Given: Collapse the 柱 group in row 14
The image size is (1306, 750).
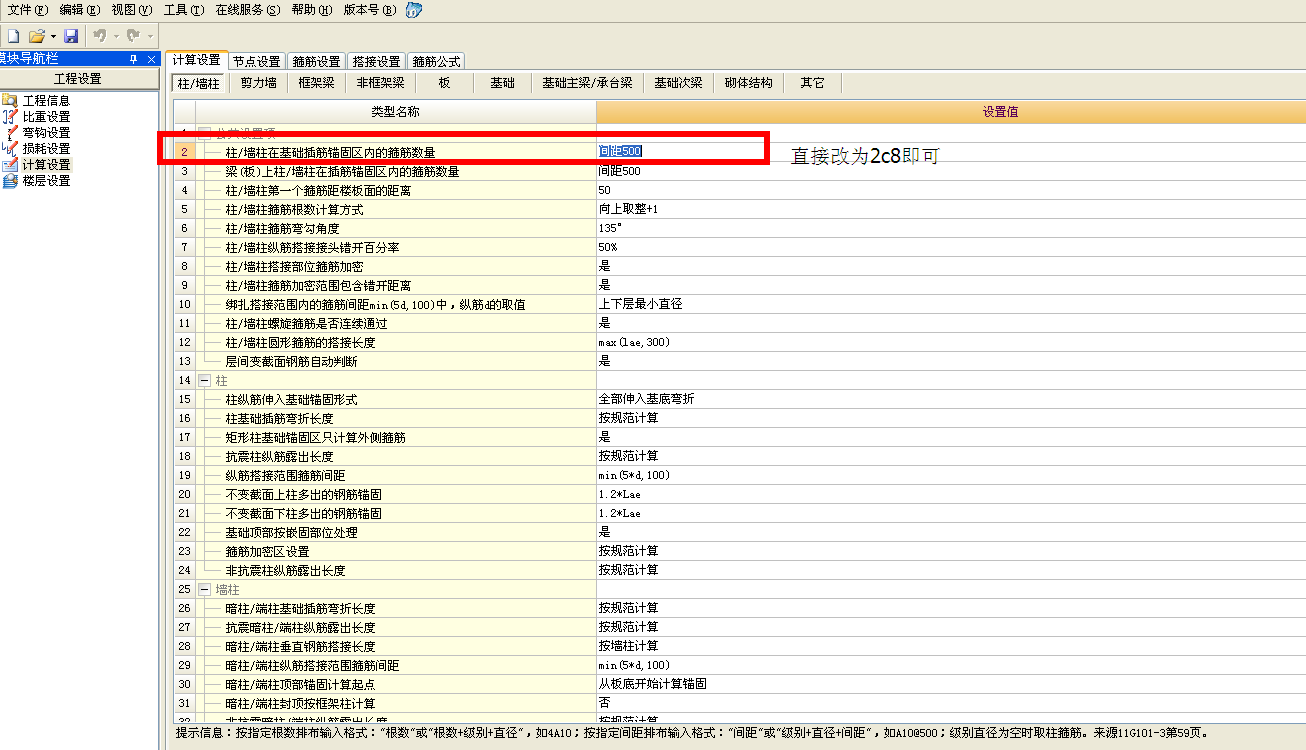Looking at the screenshot, I should coord(204,380).
